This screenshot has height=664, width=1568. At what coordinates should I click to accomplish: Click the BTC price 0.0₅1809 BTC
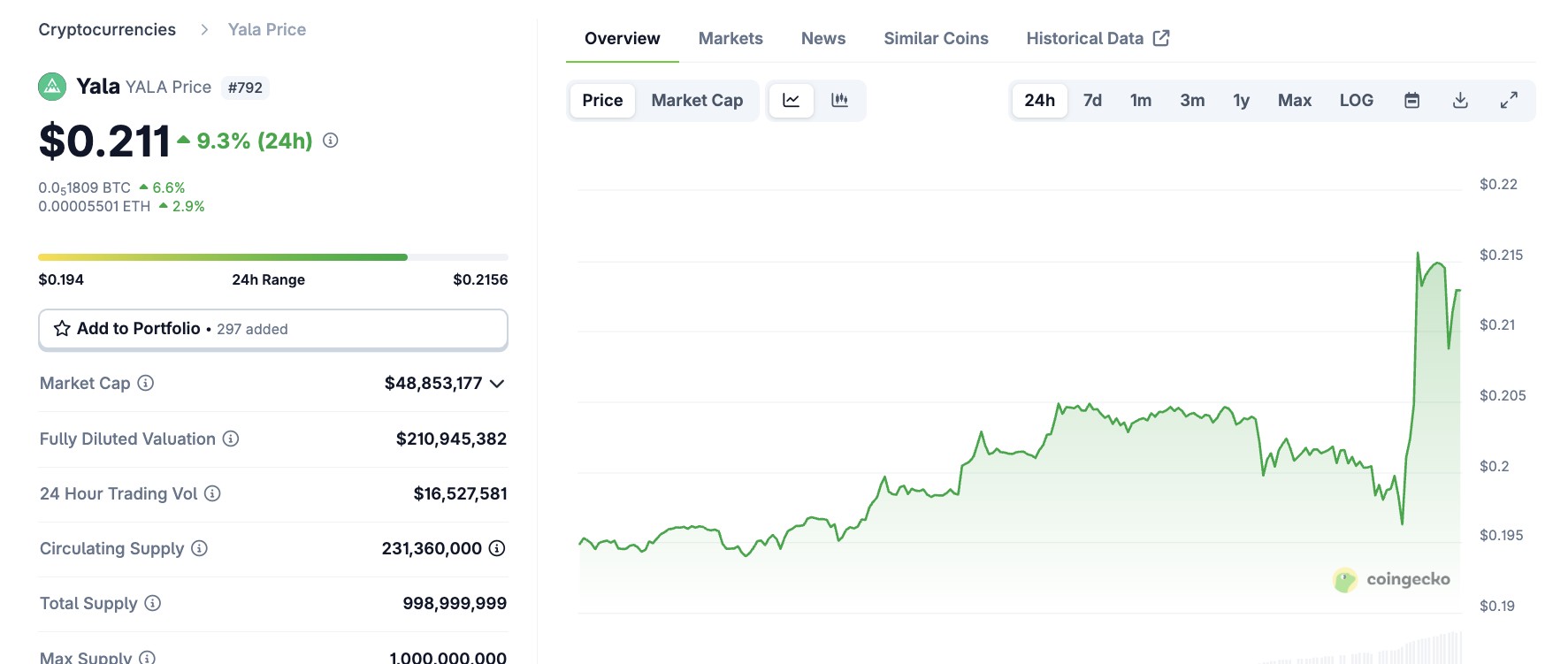[85, 187]
